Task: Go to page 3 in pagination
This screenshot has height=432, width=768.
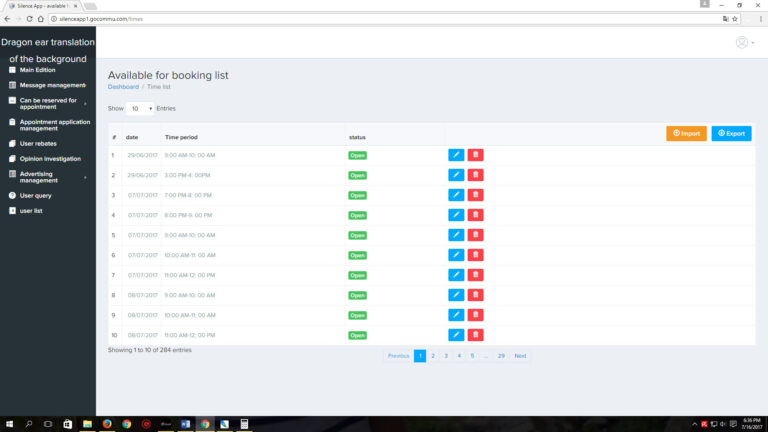Action: coord(446,356)
